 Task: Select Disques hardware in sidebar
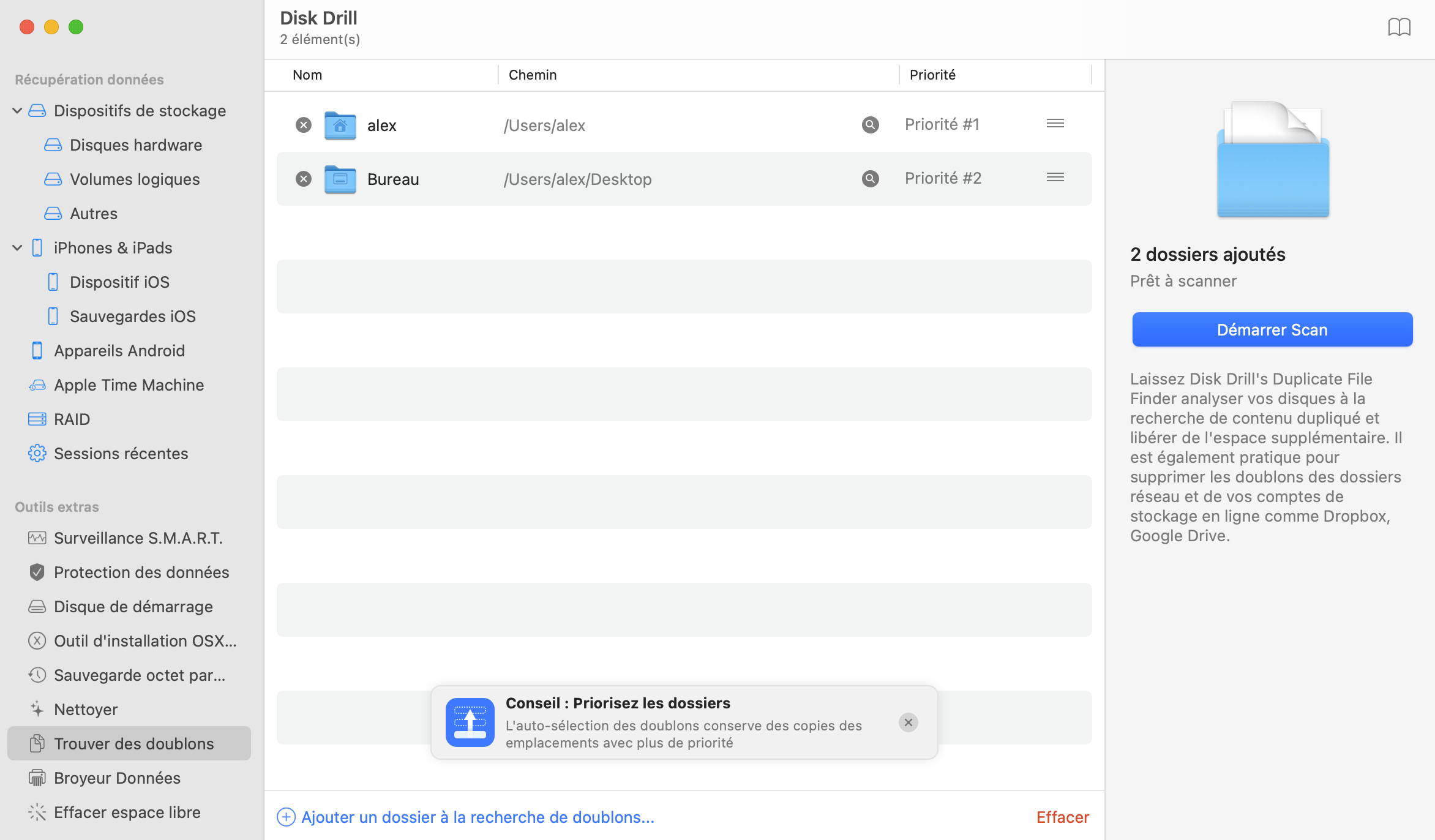click(135, 145)
